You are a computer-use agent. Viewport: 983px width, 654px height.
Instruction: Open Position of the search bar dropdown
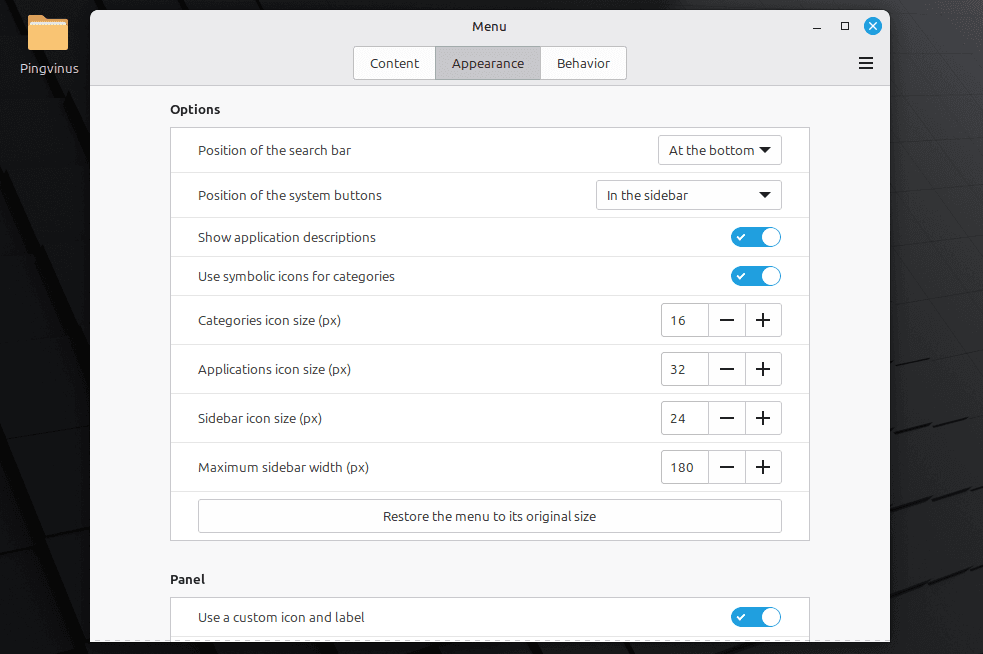pyautogui.click(x=719, y=150)
